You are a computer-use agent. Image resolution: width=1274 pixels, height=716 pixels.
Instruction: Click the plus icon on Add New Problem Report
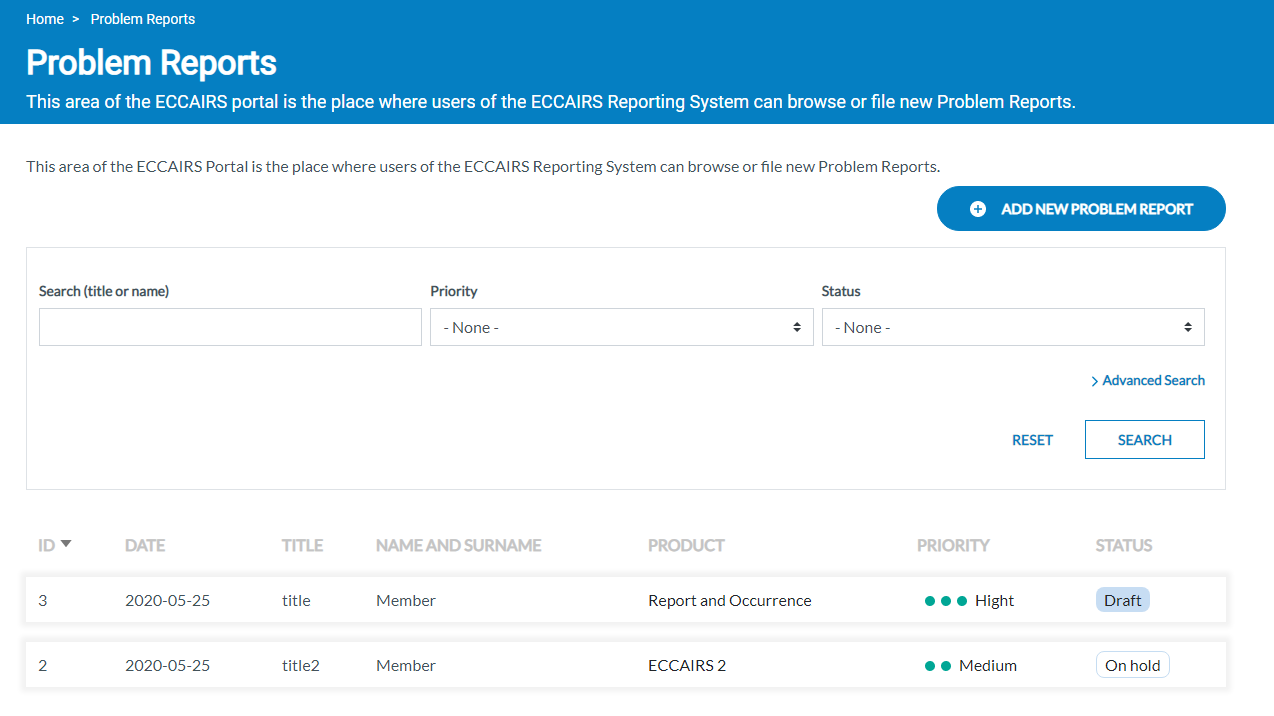click(x=978, y=209)
